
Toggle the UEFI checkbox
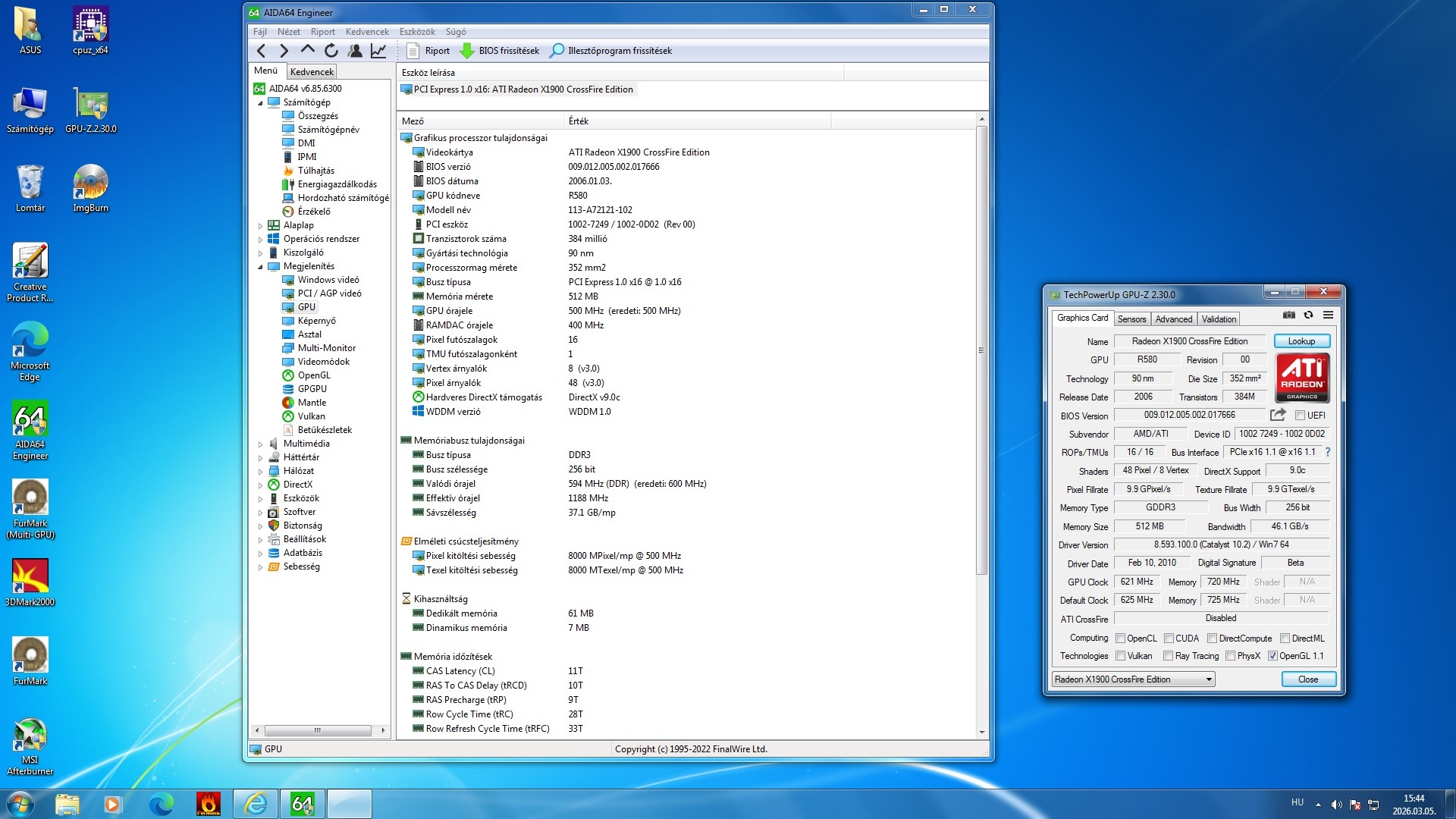pyautogui.click(x=1300, y=416)
